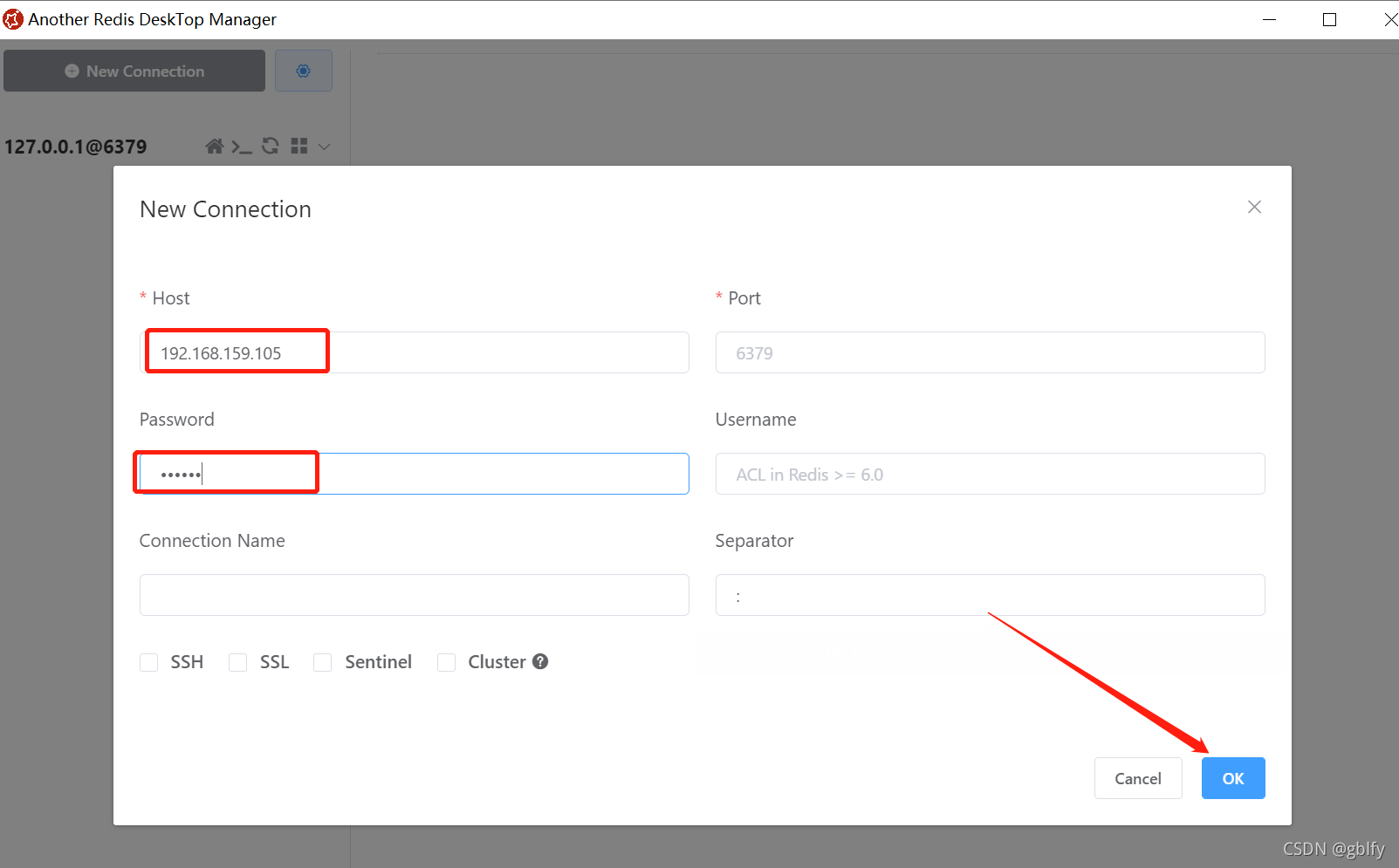The width and height of the screenshot is (1399, 868).
Task: Close the New Connection dialog with X
Action: 1254,207
